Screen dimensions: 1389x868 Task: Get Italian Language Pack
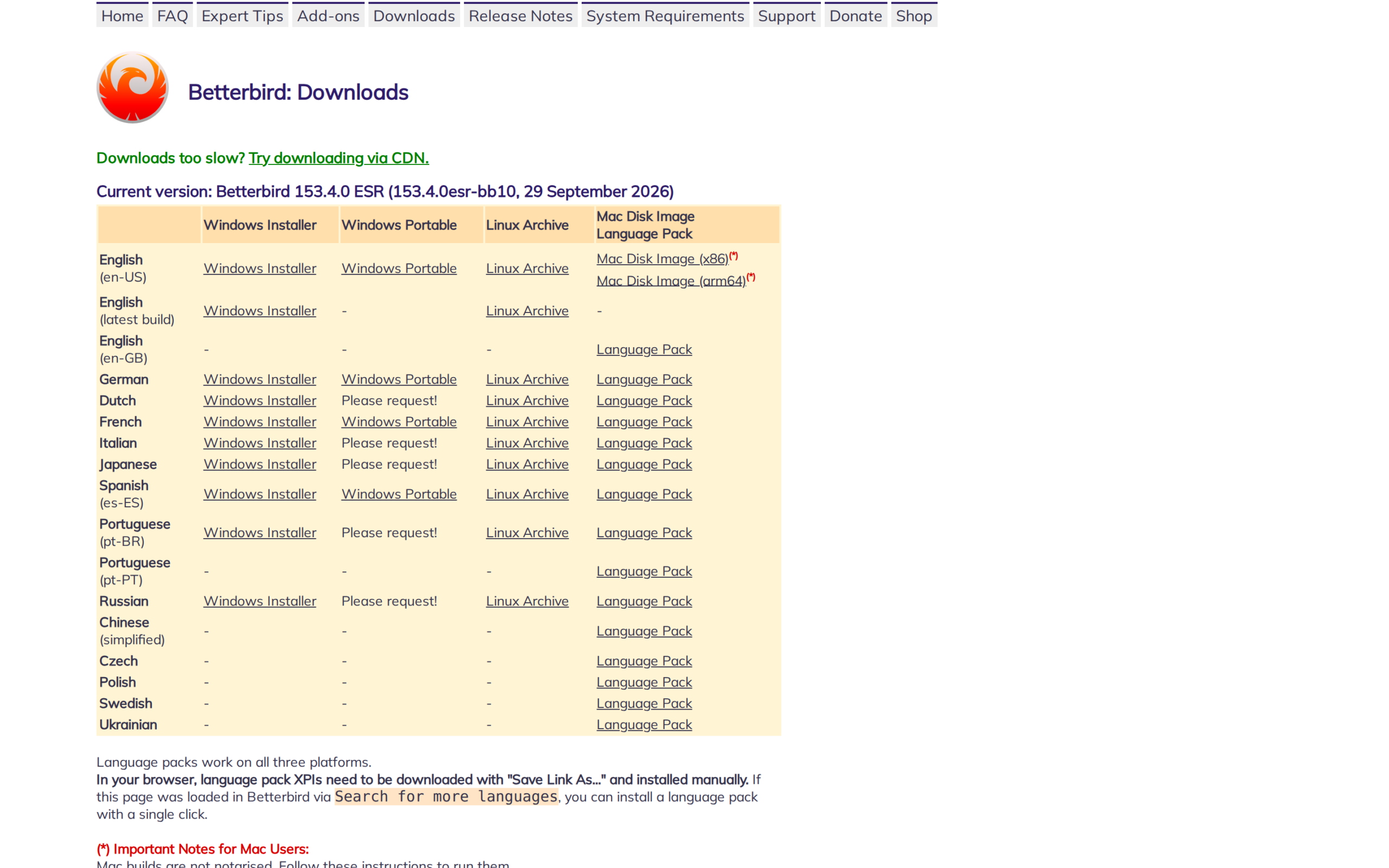click(644, 443)
